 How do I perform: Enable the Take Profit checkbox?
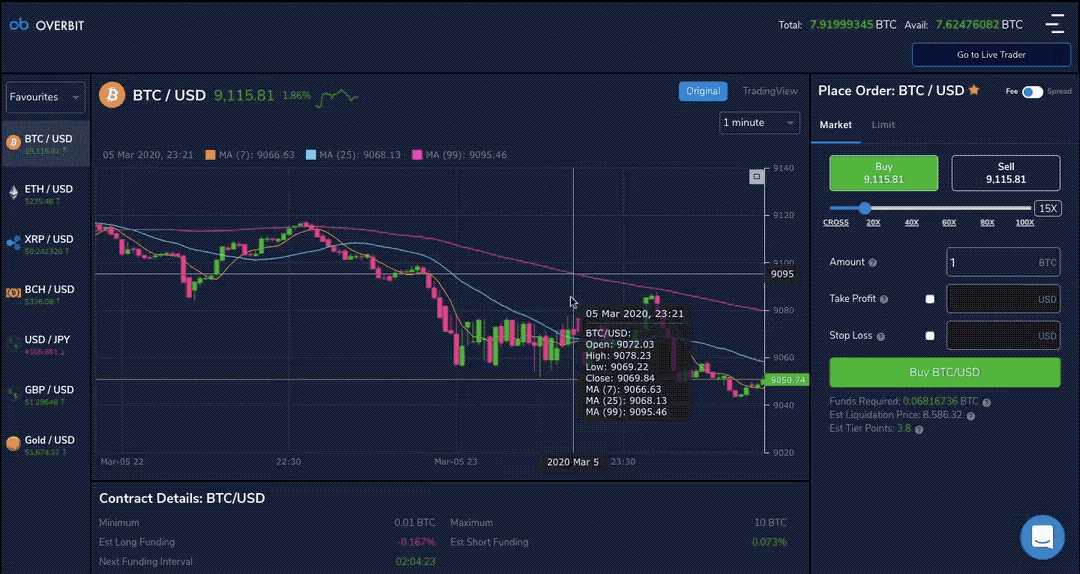tap(930, 299)
